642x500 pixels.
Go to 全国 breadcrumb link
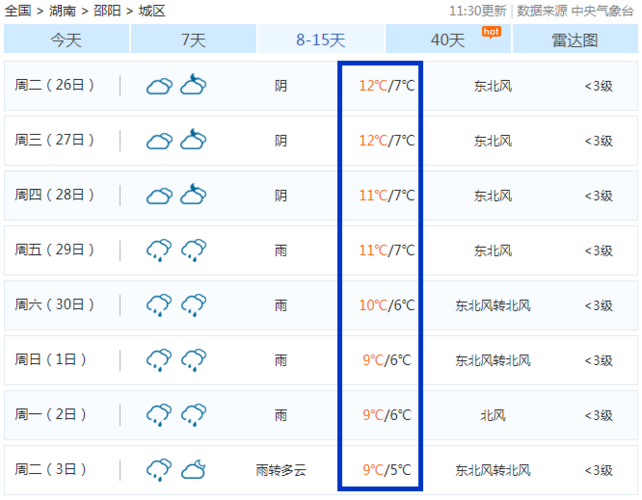coord(18,11)
